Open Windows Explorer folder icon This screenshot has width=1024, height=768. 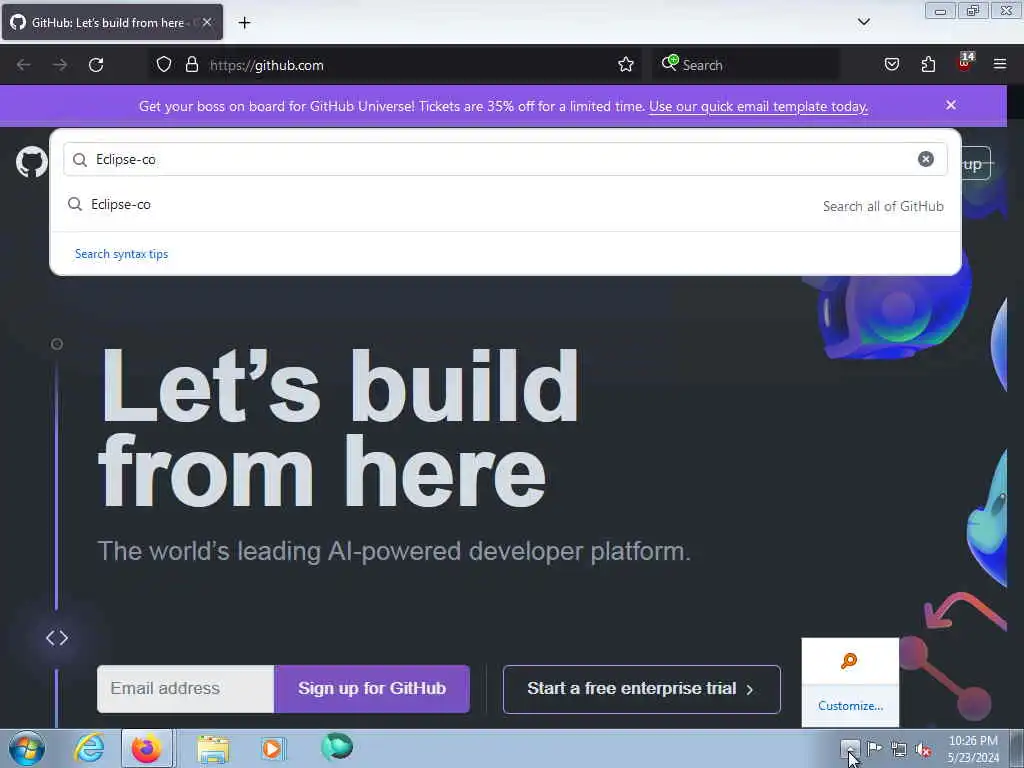[x=213, y=749]
